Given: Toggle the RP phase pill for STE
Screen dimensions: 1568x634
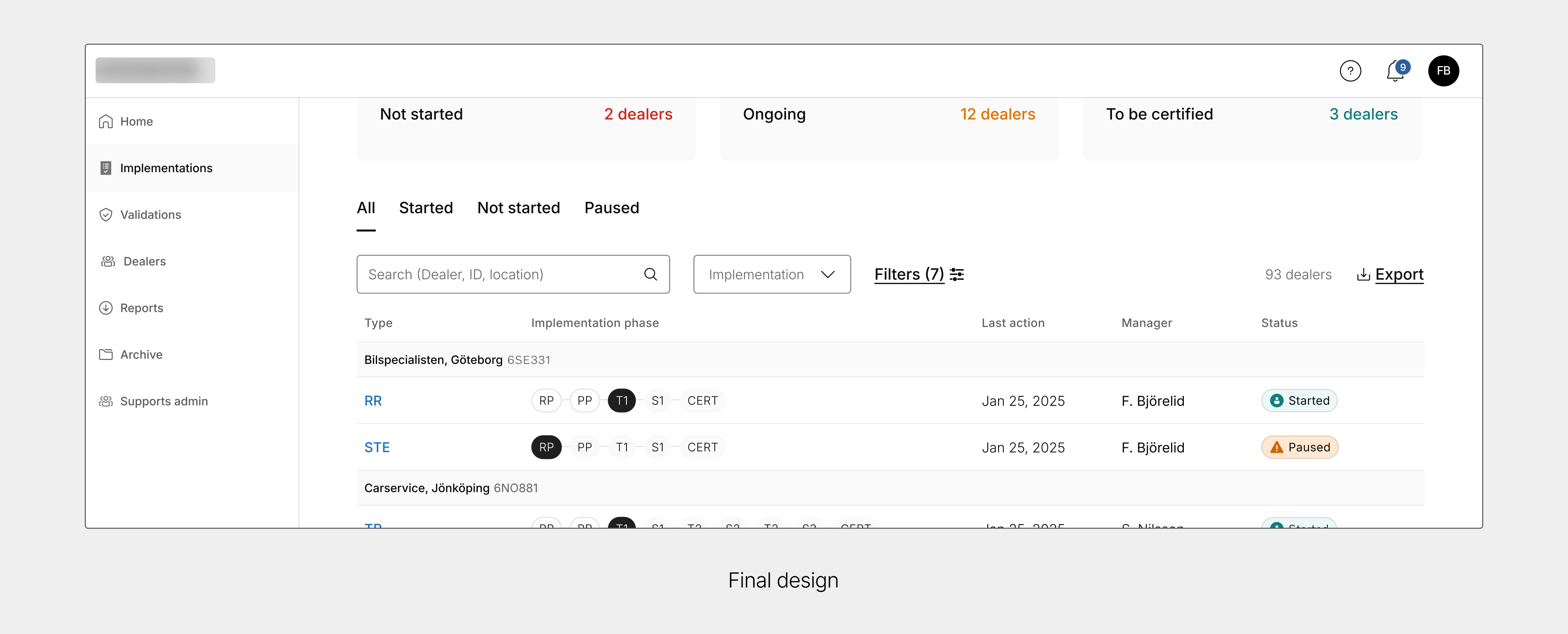Looking at the screenshot, I should tap(546, 446).
